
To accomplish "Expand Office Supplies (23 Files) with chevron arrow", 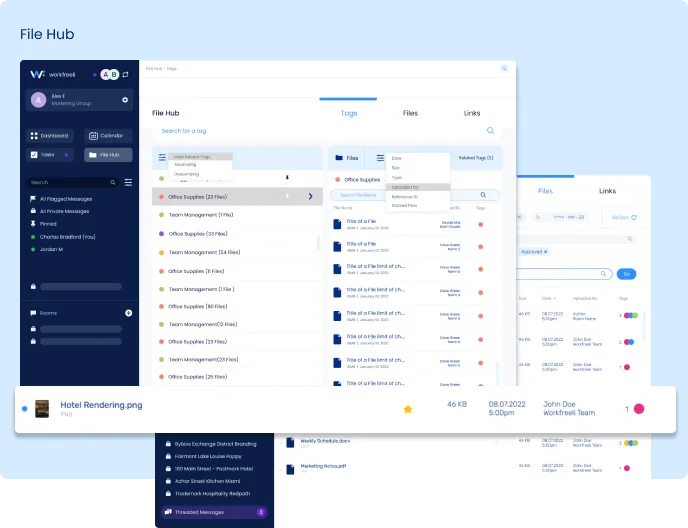I will (311, 197).
